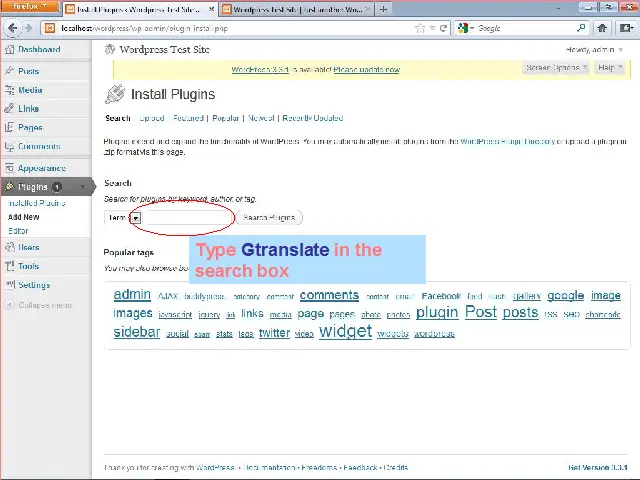This screenshot has width=640, height=480.
Task: Click the WordPress logo beside the site title
Action: pos(110,49)
